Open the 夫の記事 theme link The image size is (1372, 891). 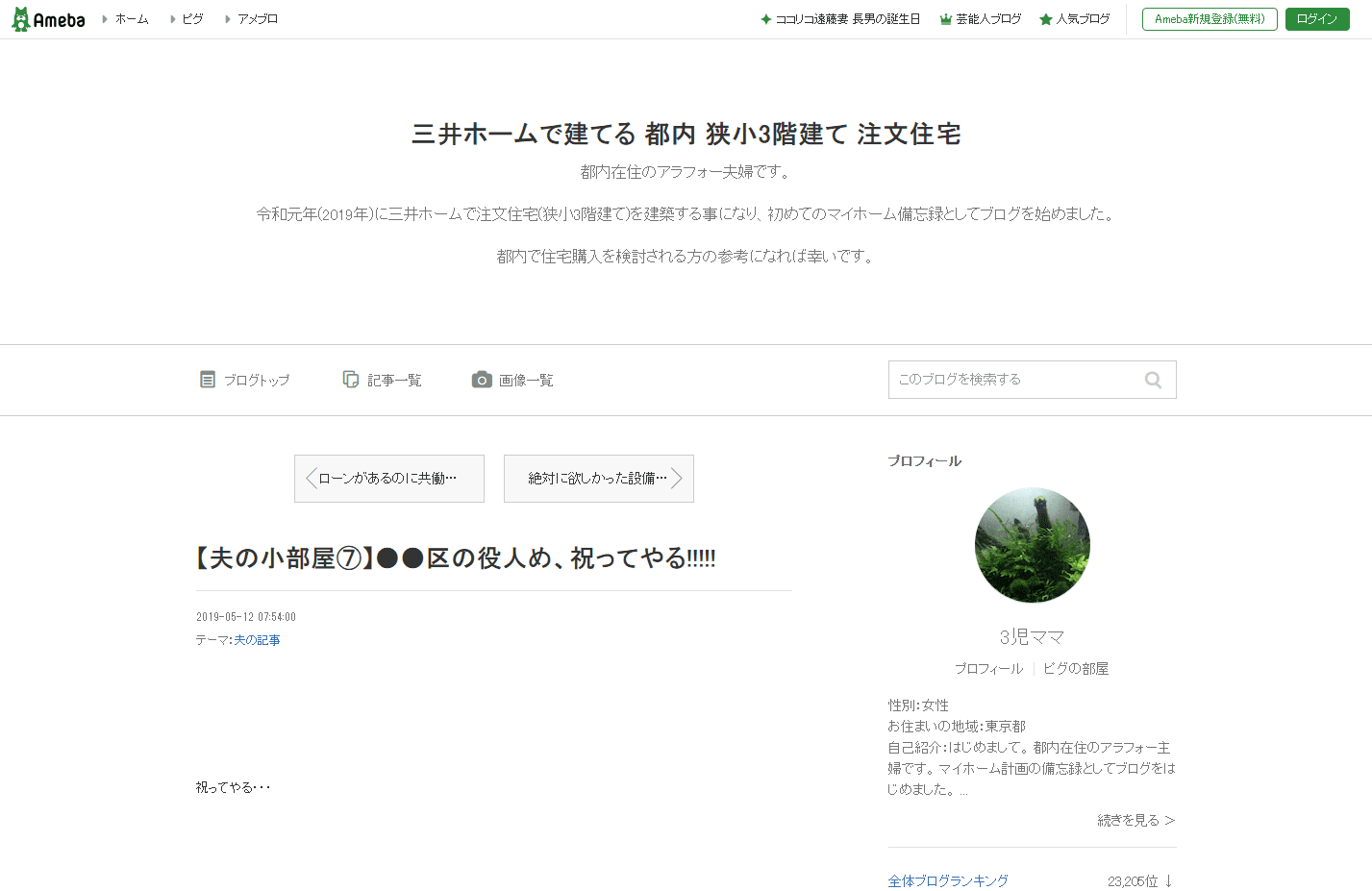coord(257,640)
